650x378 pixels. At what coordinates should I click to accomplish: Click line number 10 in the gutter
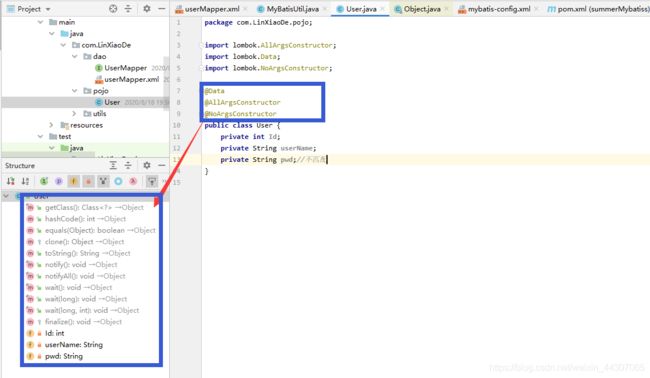point(177,125)
